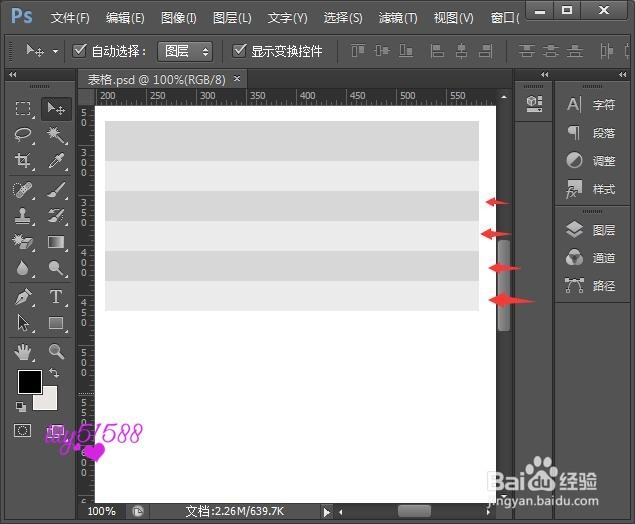This screenshot has width=635, height=524.
Task: Reset default foreground and background colors
Action: click(21, 406)
